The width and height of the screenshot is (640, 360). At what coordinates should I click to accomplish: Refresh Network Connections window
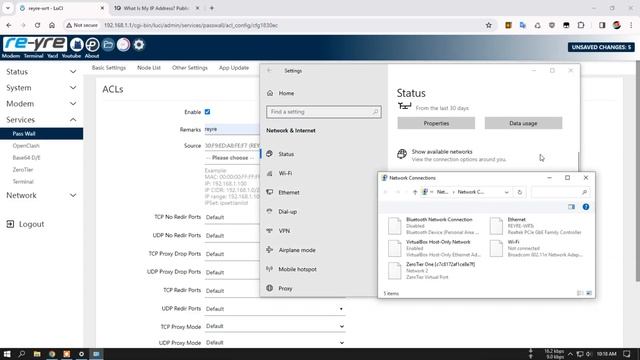tap(520, 192)
